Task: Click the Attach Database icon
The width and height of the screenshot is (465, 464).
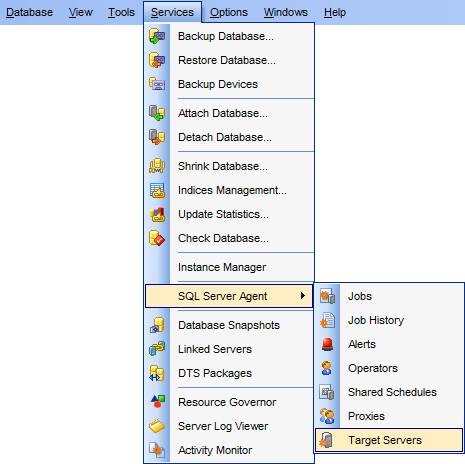Action: click(x=157, y=113)
